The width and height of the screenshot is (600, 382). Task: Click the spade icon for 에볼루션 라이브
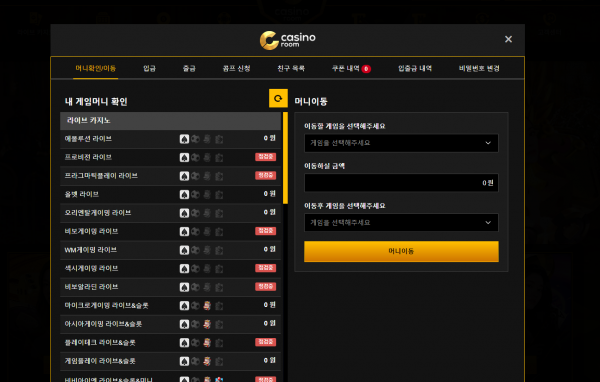pyautogui.click(x=184, y=139)
